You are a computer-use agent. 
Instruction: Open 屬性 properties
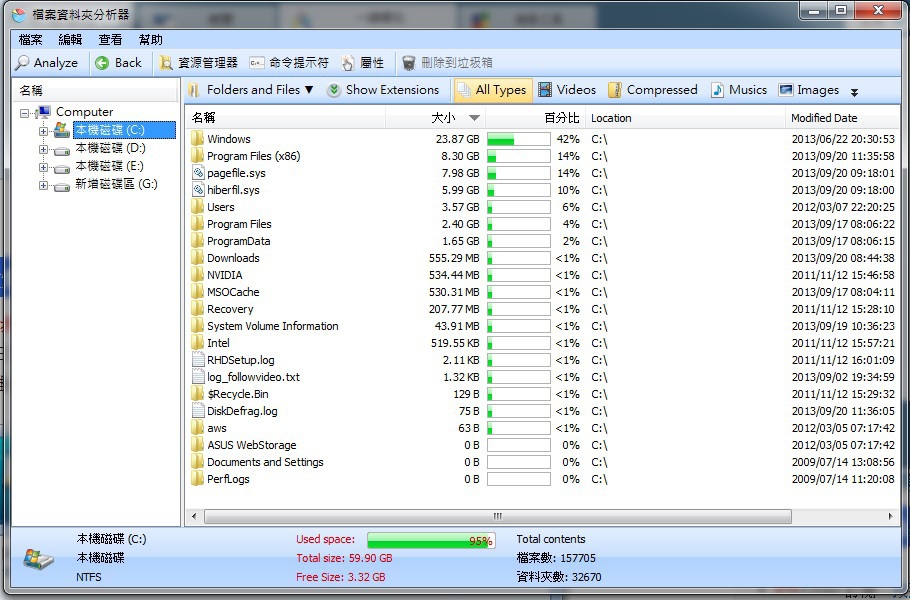pos(363,63)
